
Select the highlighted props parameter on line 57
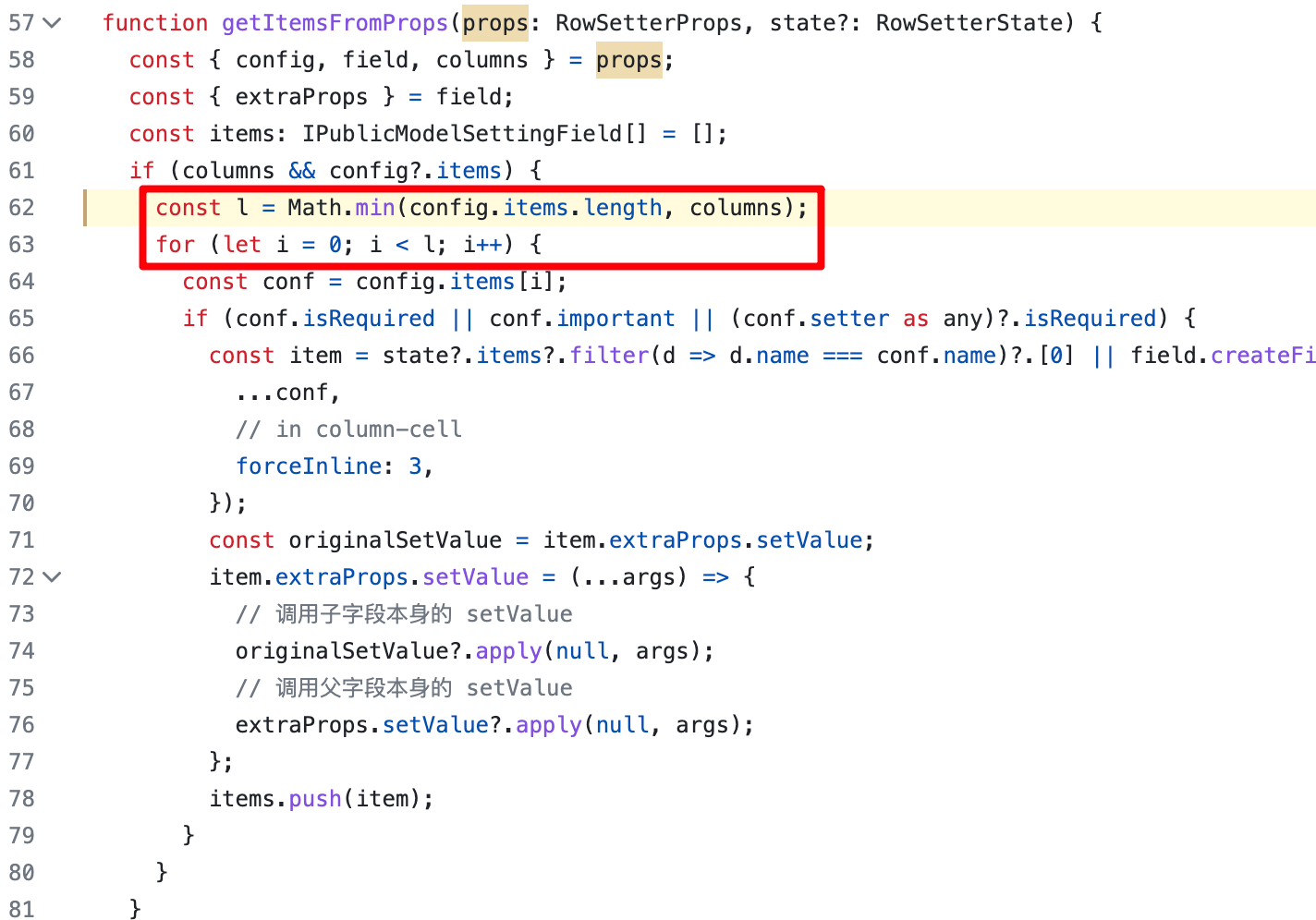[x=495, y=22]
